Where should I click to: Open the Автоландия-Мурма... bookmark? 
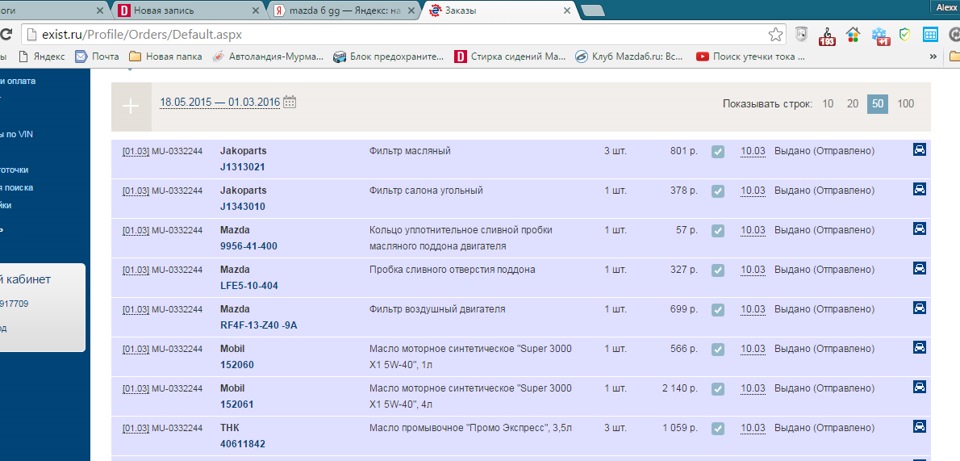pos(268,56)
